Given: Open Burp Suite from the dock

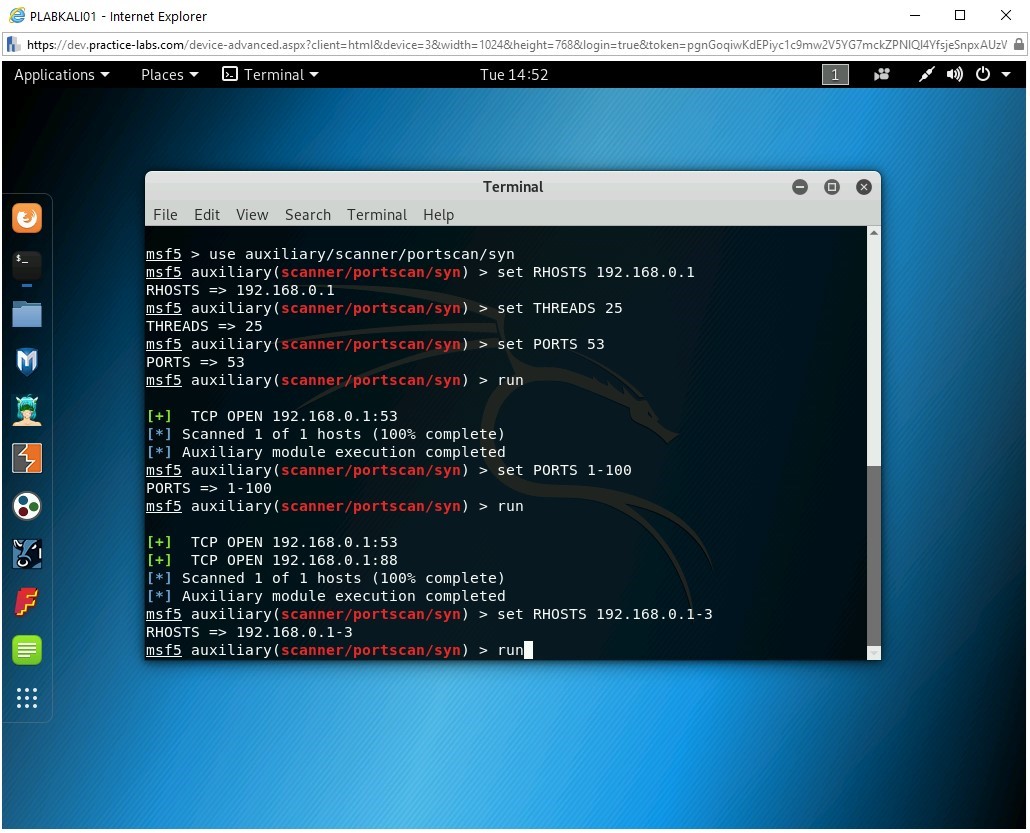Looking at the screenshot, I should [27, 458].
